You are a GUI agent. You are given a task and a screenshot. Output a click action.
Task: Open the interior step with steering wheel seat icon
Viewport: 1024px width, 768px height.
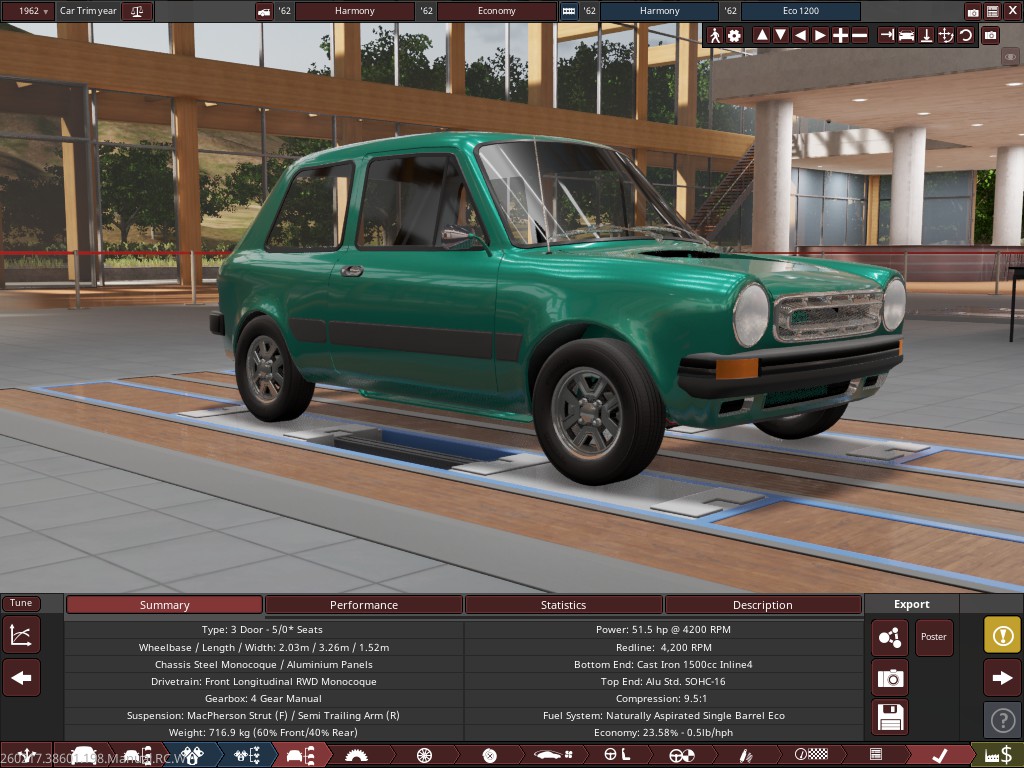point(617,756)
